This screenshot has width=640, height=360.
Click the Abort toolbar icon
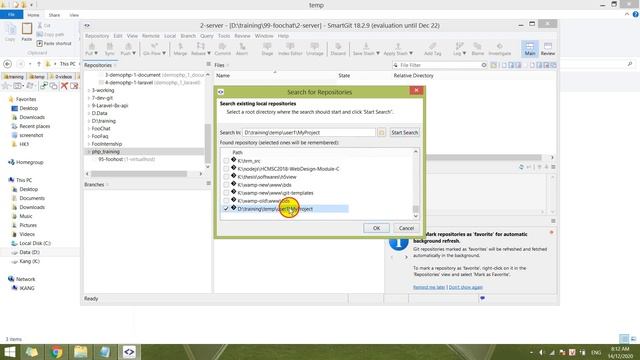242,49
